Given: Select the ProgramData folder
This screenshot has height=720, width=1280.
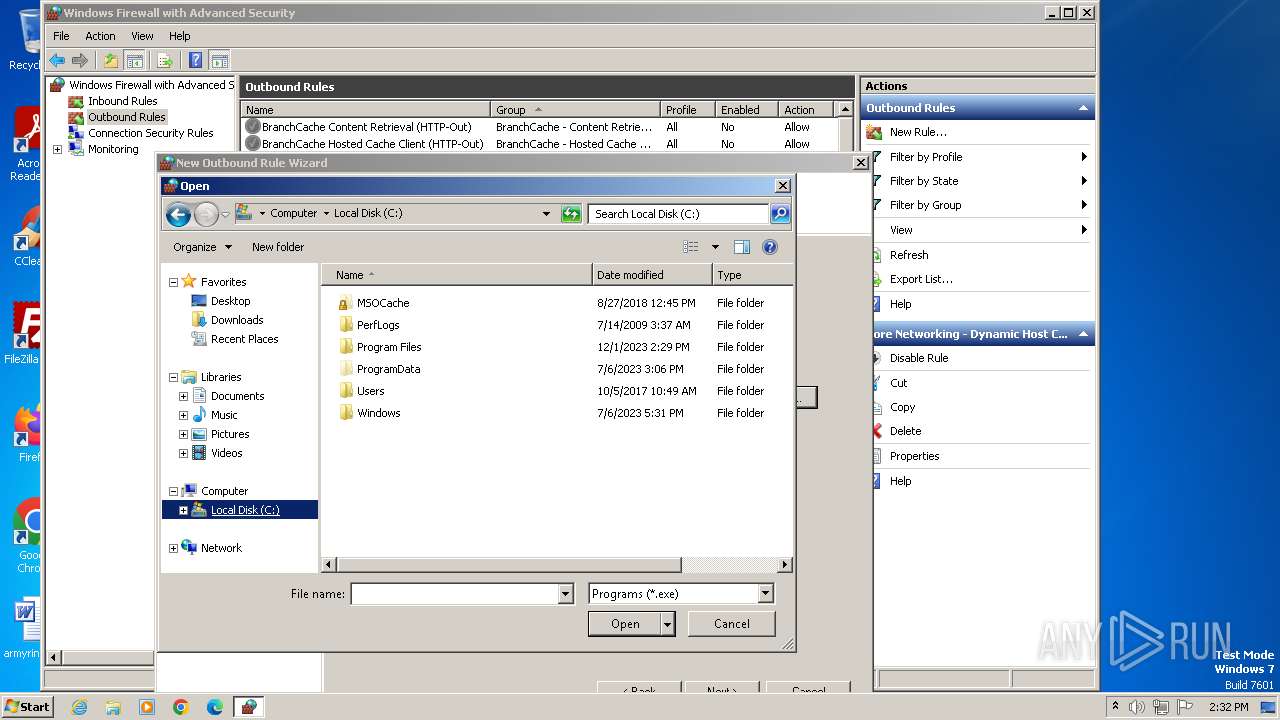Looking at the screenshot, I should click(388, 369).
